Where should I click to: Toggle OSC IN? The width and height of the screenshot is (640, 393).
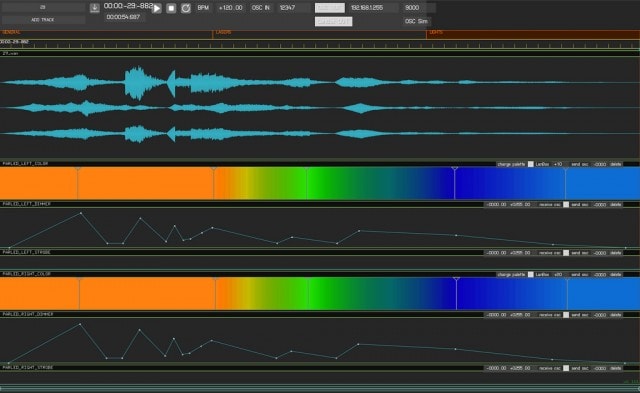coord(261,8)
